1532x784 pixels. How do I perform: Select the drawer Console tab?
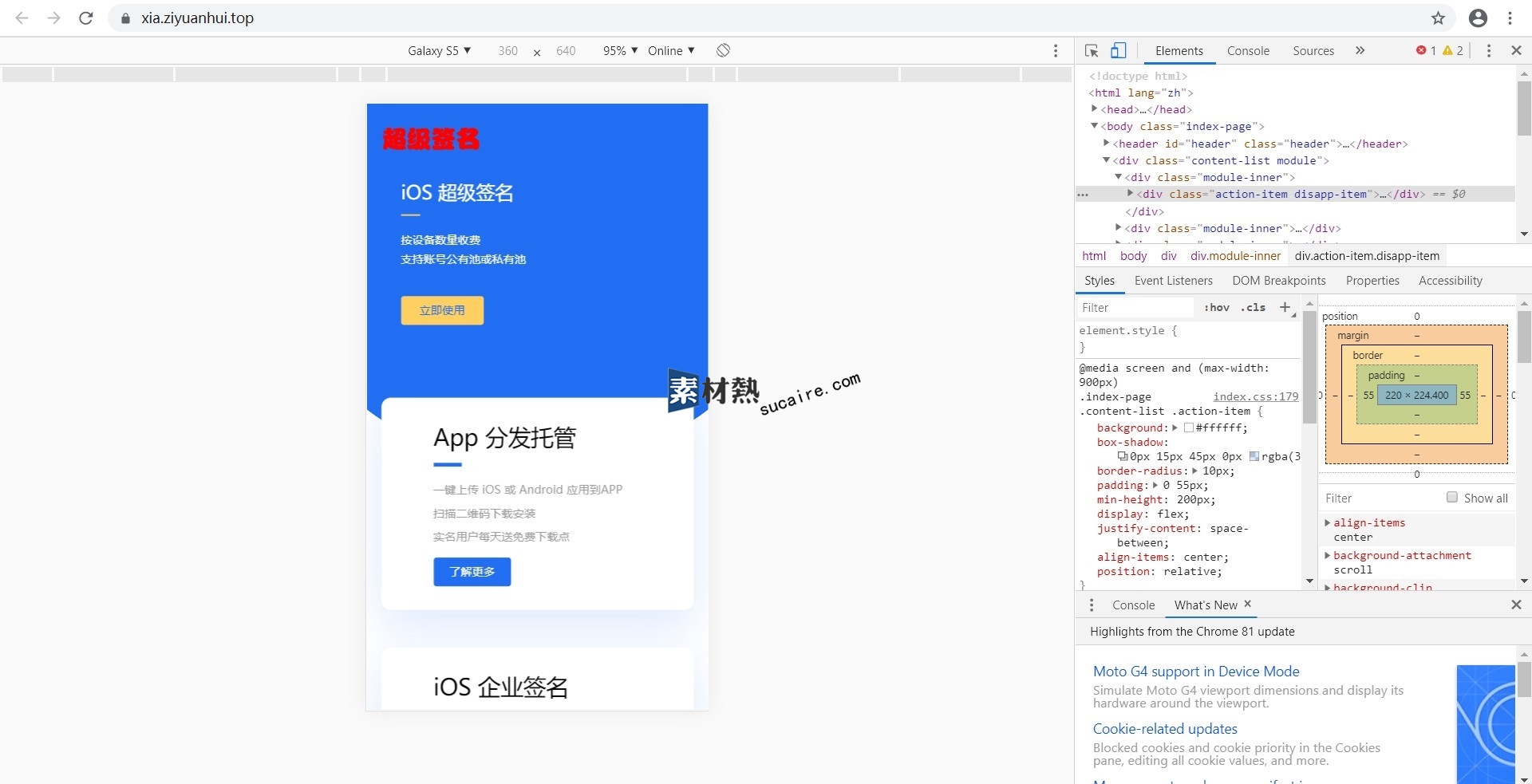tap(1133, 605)
